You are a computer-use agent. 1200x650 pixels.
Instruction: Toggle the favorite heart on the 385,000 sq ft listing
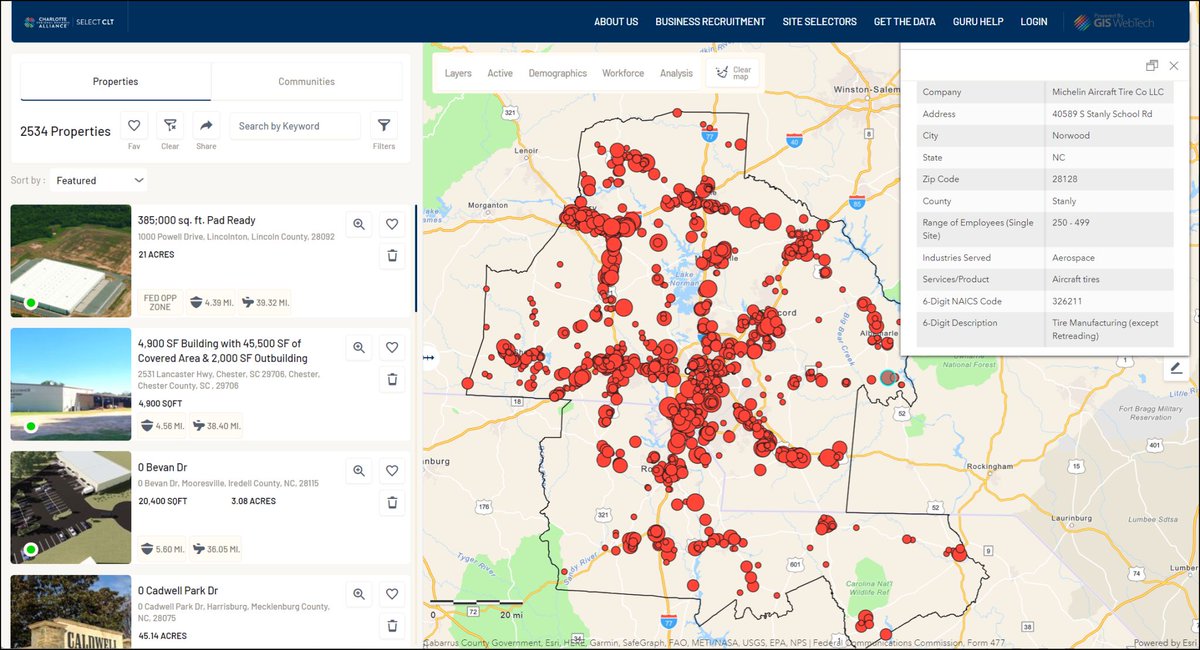click(392, 224)
